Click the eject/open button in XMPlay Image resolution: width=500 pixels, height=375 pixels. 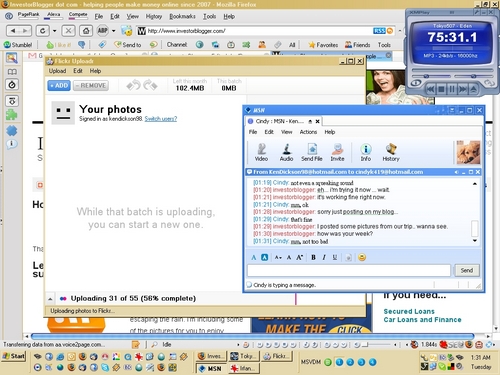click(473, 89)
